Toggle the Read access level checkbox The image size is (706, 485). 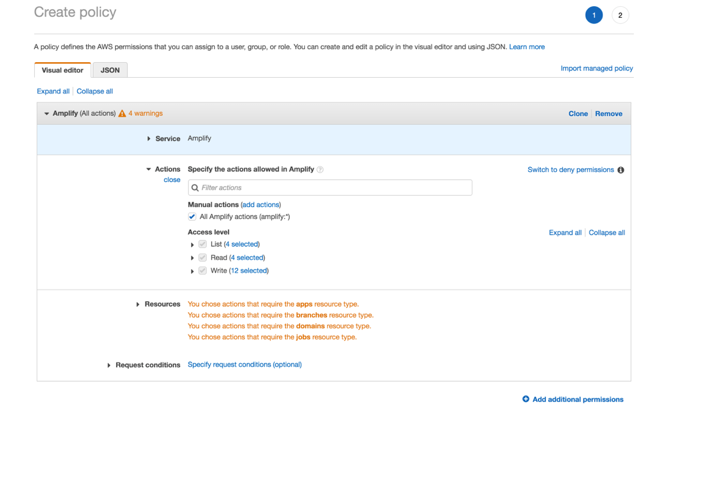pos(203,258)
